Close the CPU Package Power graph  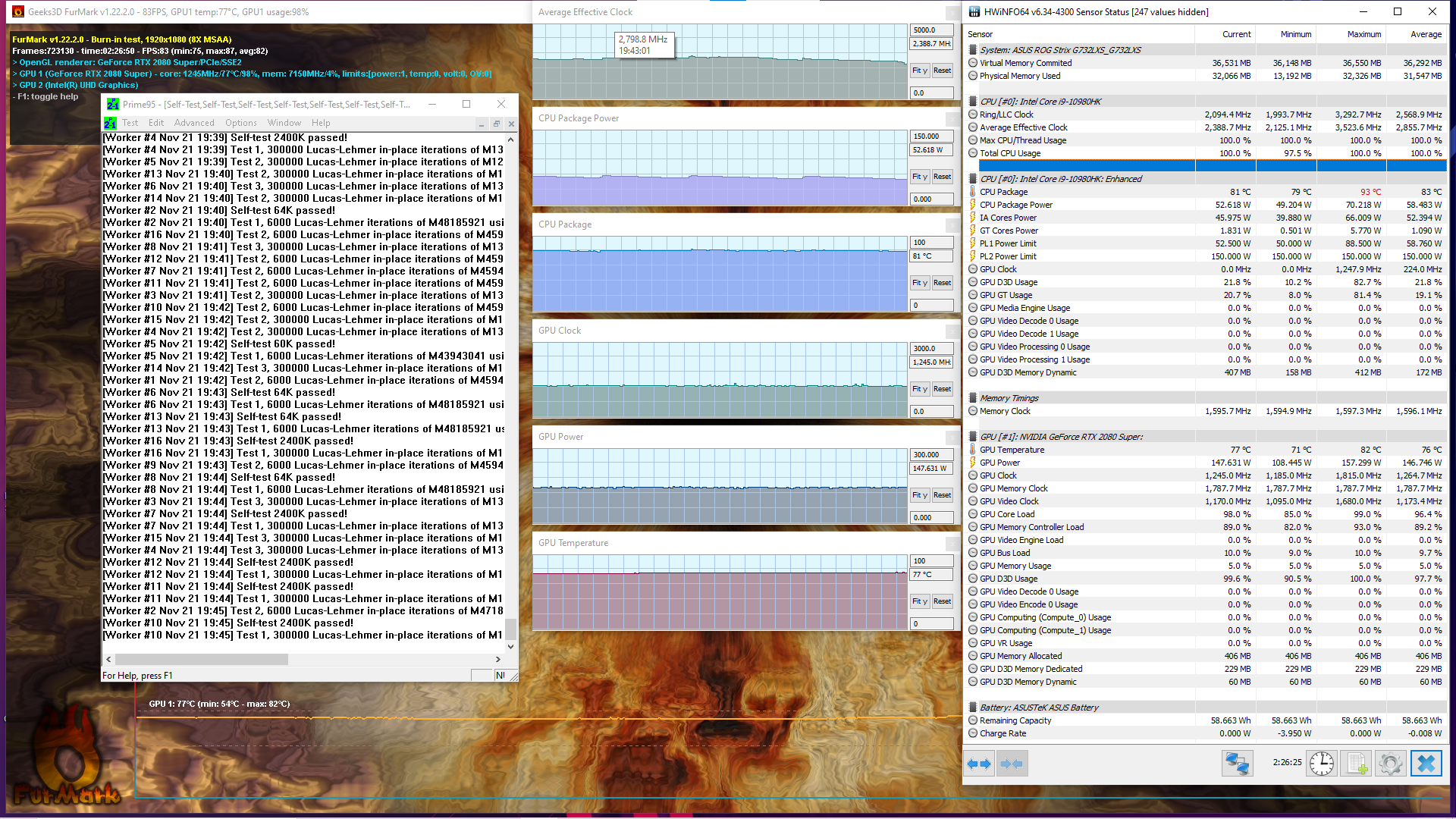[x=952, y=118]
